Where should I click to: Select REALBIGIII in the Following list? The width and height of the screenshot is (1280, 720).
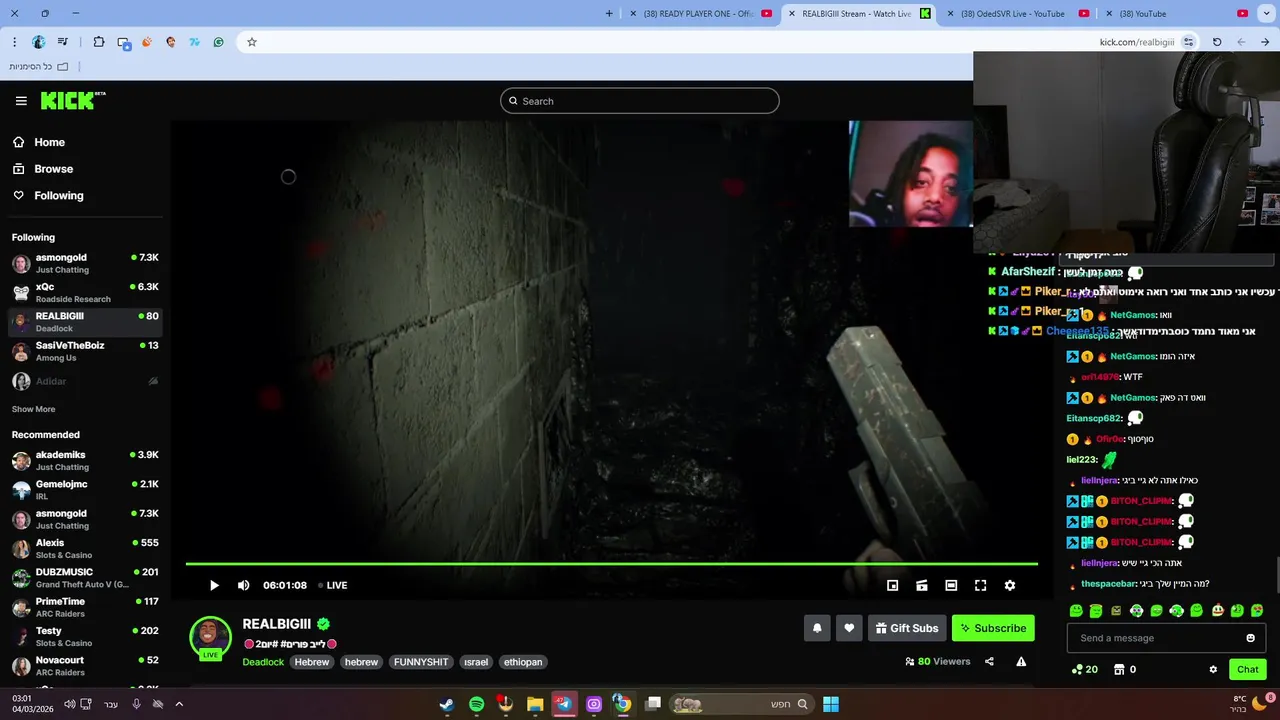click(85, 322)
